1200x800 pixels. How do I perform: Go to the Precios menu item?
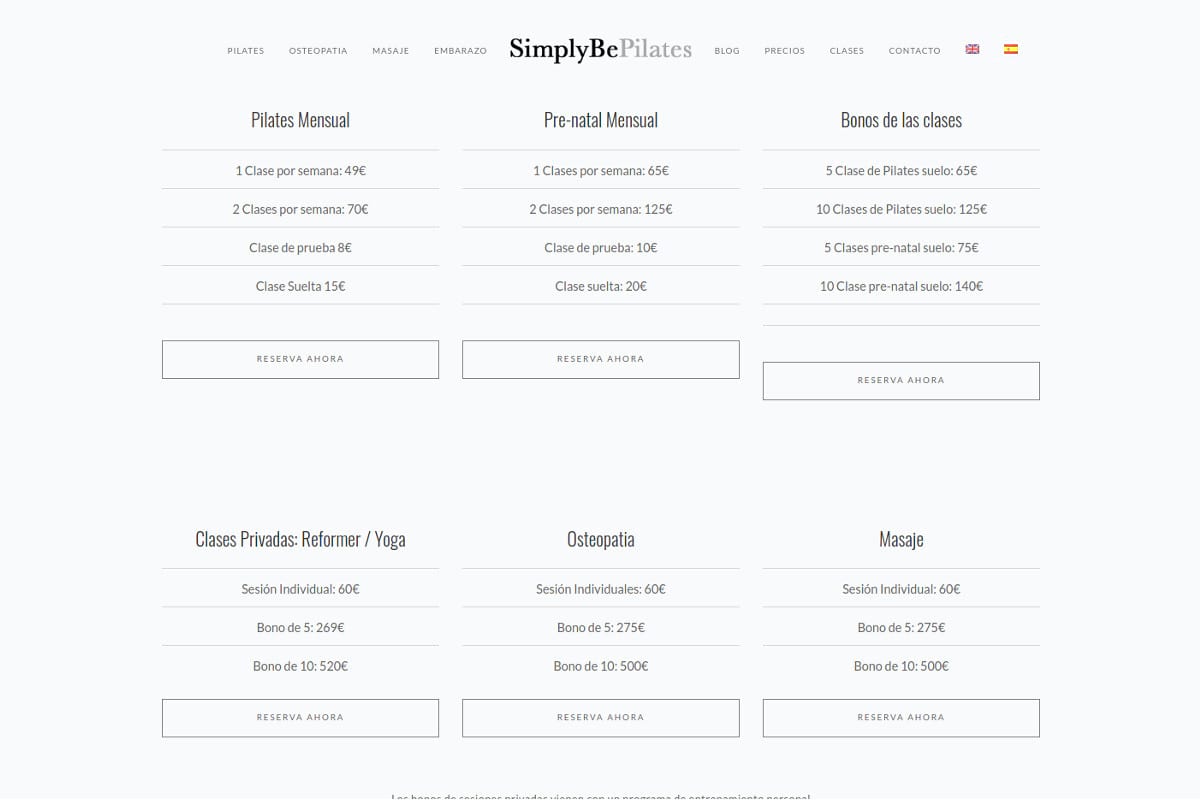click(785, 51)
